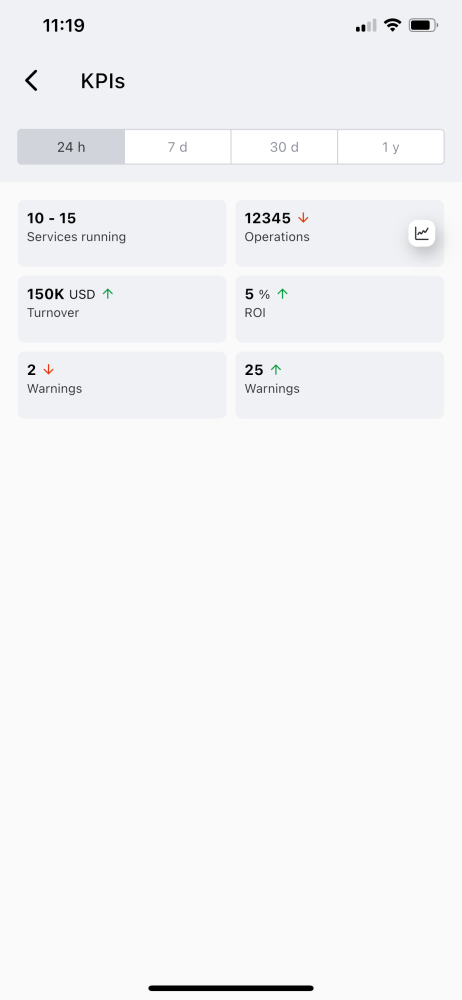Tap the green up arrow beside 5 %

point(283,294)
